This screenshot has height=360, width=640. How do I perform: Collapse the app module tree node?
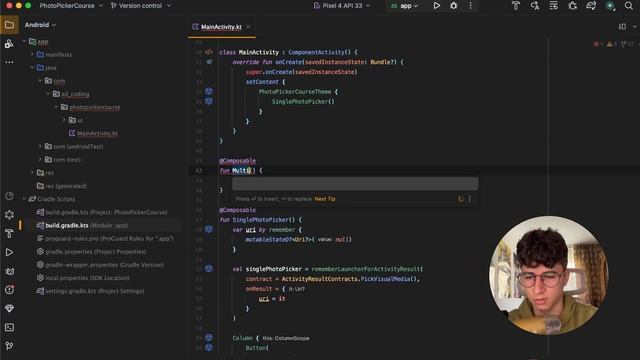tap(24, 42)
